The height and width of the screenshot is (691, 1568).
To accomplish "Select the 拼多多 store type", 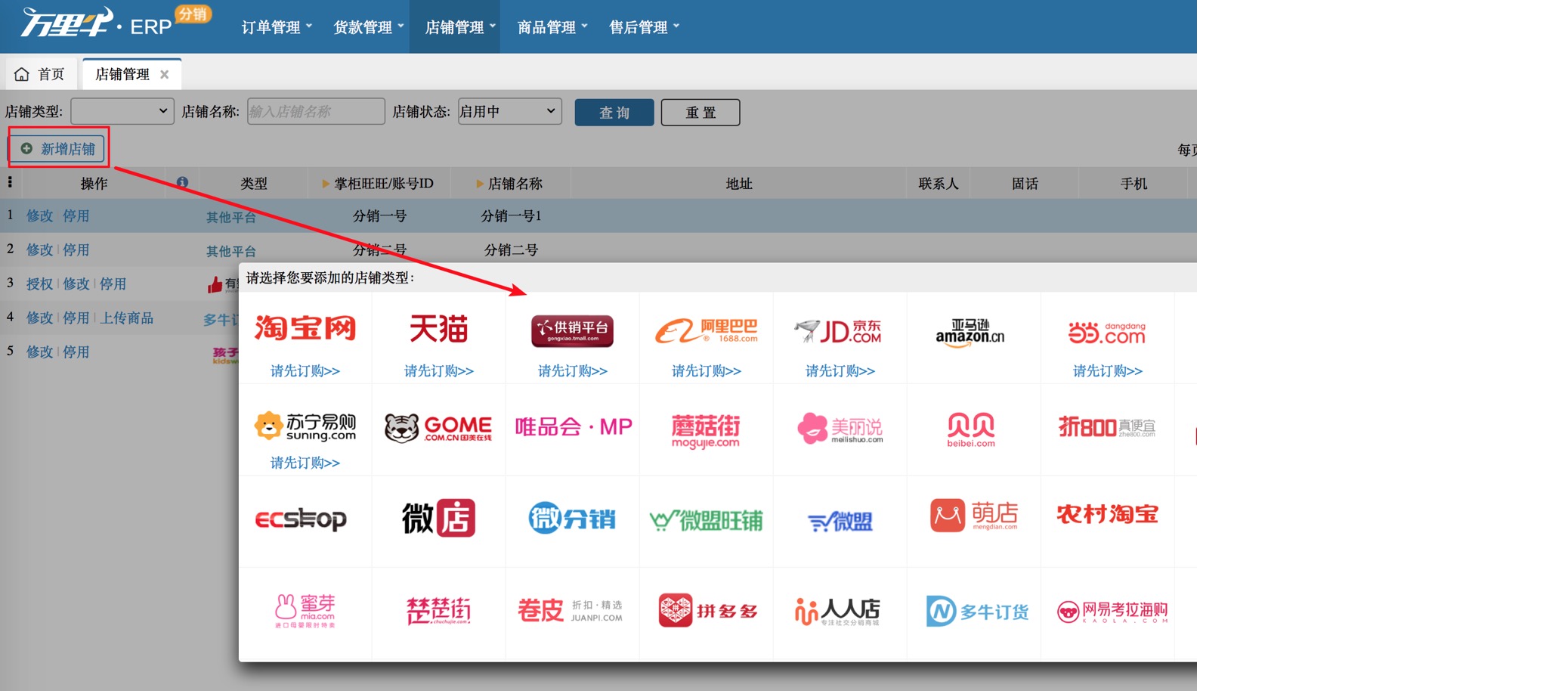I will [x=707, y=610].
